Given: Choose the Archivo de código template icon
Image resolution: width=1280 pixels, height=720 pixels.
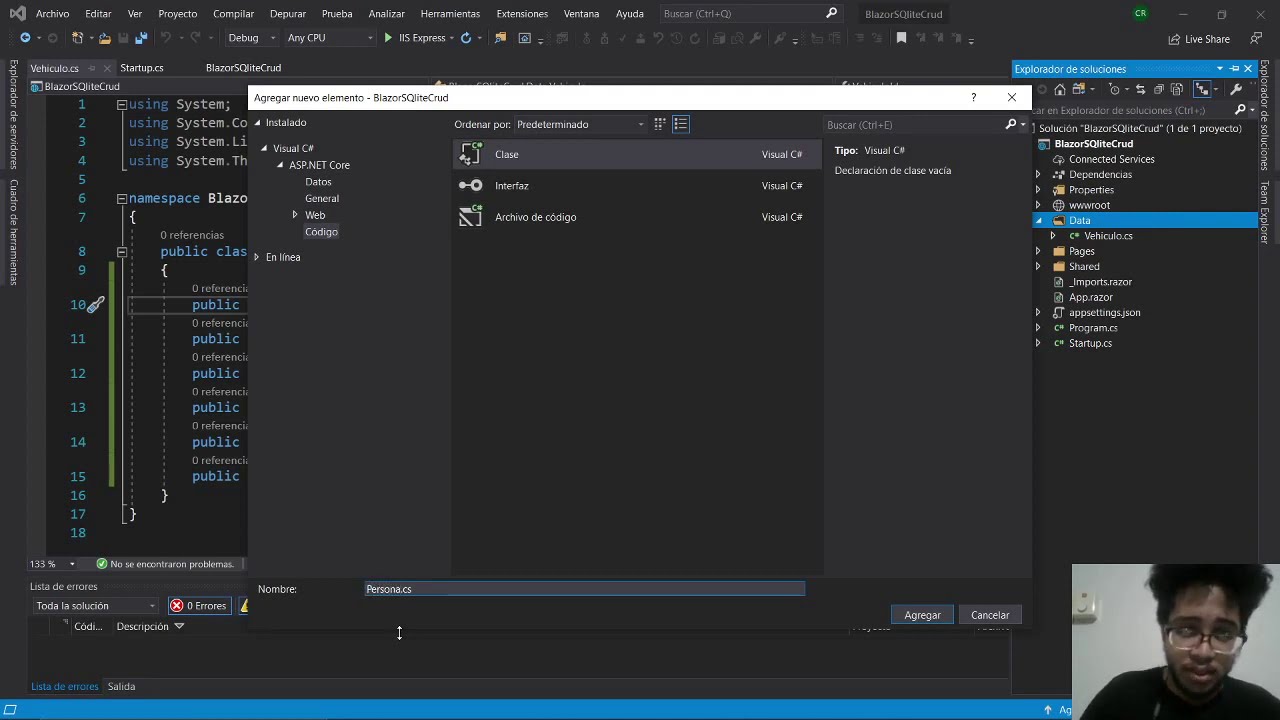Looking at the screenshot, I should [471, 216].
